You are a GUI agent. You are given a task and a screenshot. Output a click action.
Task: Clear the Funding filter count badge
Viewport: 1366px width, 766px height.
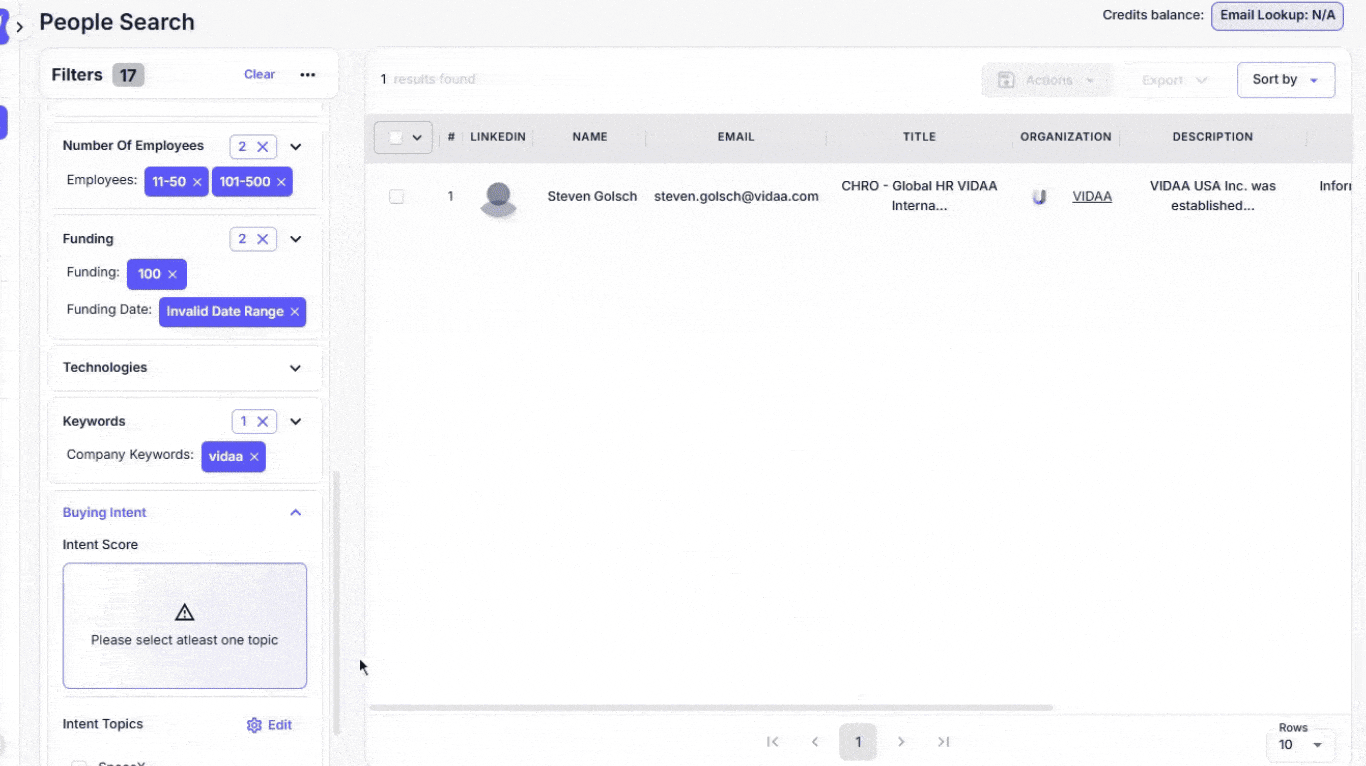(x=263, y=239)
